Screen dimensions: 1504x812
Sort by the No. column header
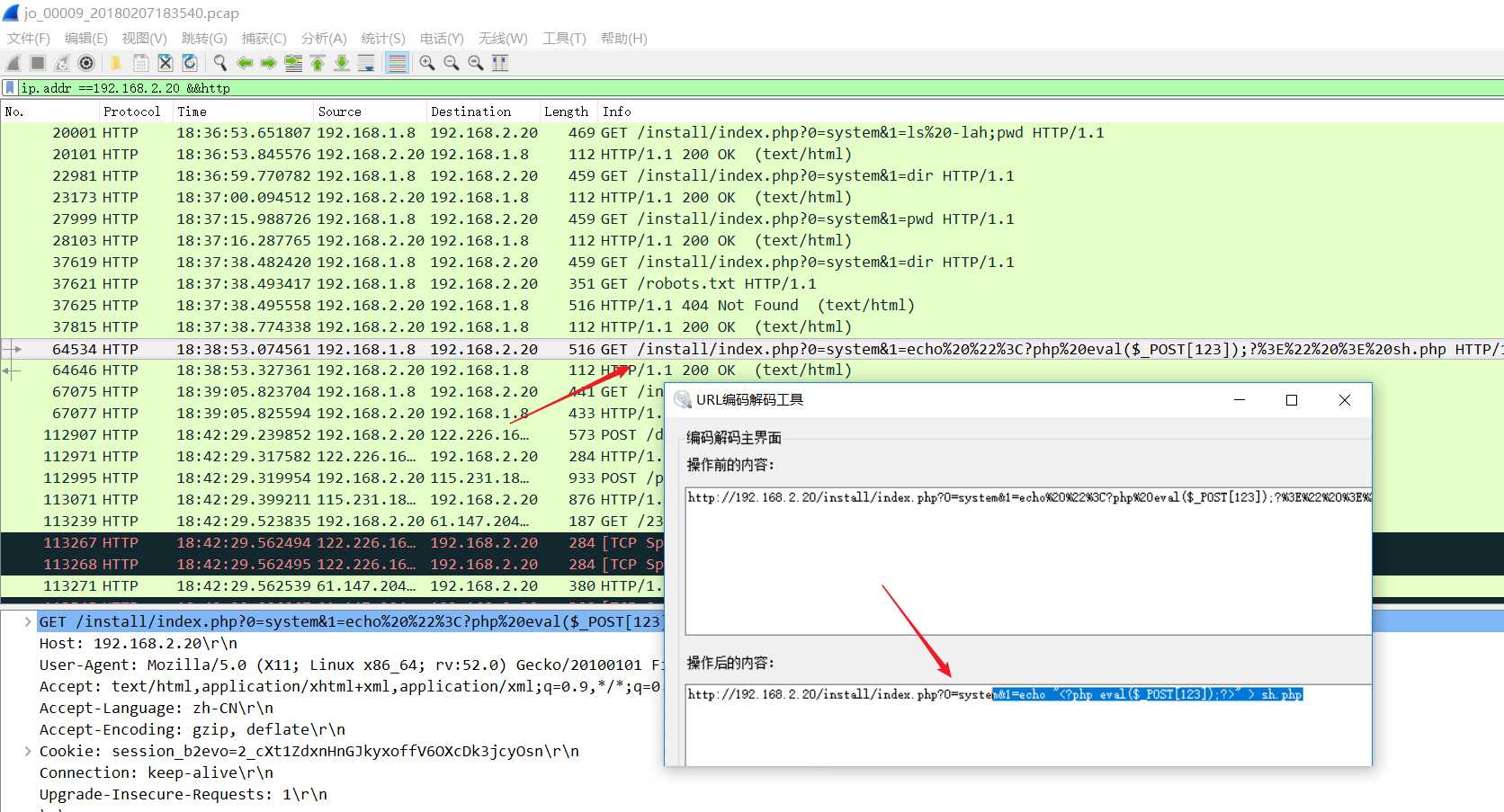49,112
